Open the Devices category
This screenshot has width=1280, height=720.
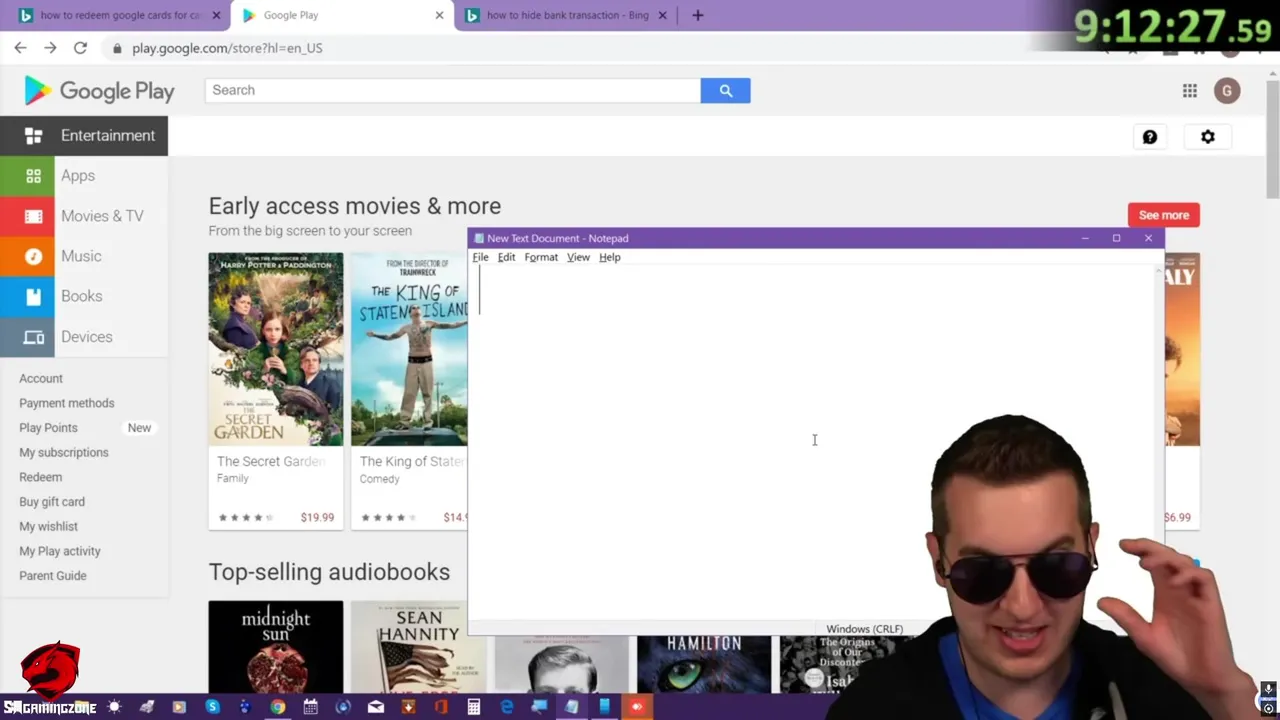click(x=84, y=337)
